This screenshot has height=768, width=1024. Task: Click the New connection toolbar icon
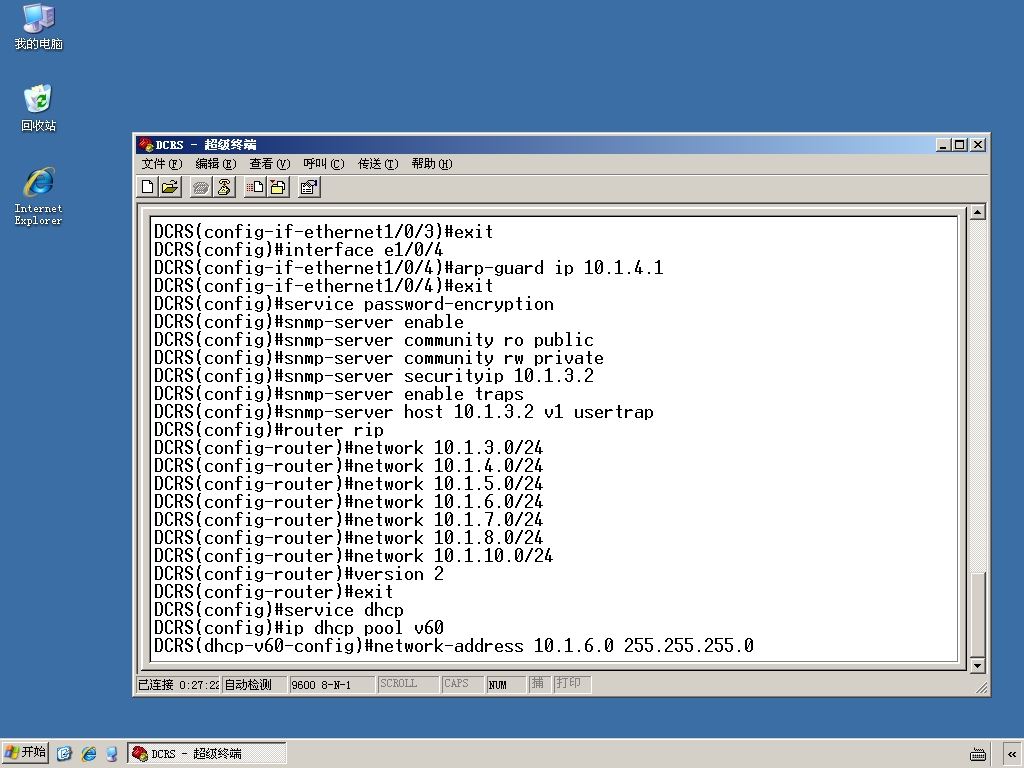coord(148,187)
